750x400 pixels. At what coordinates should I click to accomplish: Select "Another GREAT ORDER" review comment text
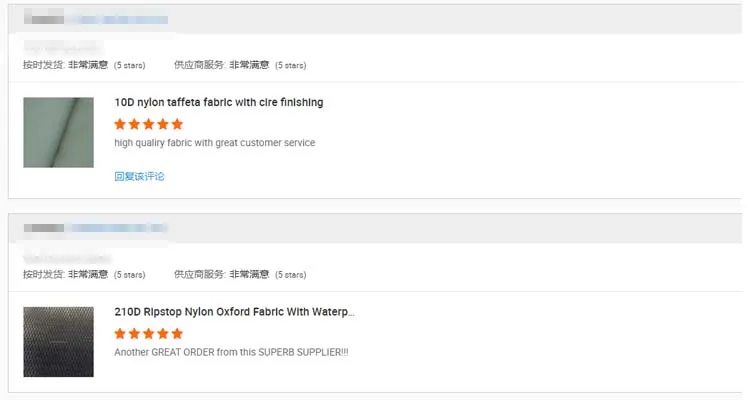click(x=230, y=352)
